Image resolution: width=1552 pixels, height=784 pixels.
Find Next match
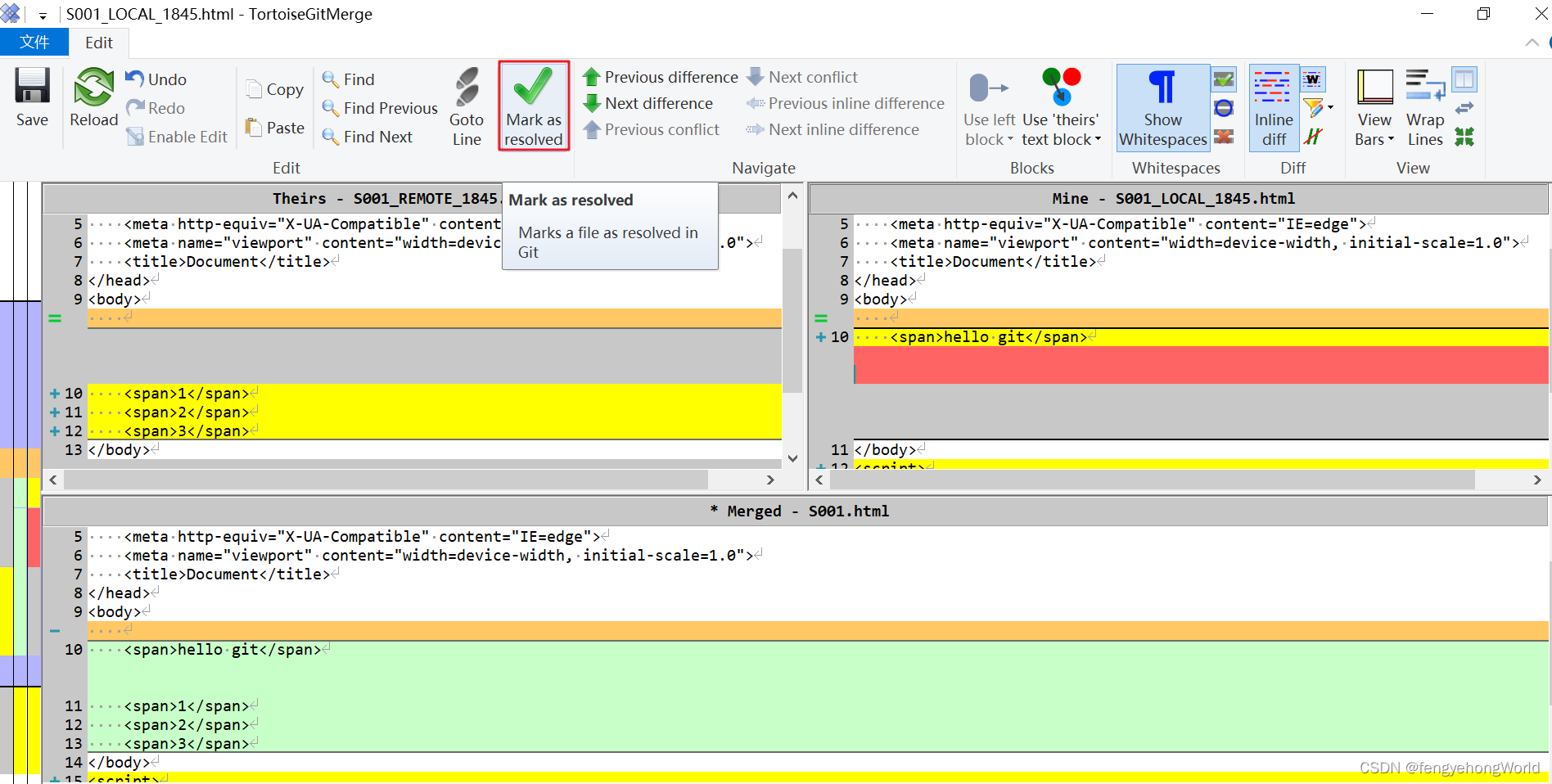pos(368,137)
